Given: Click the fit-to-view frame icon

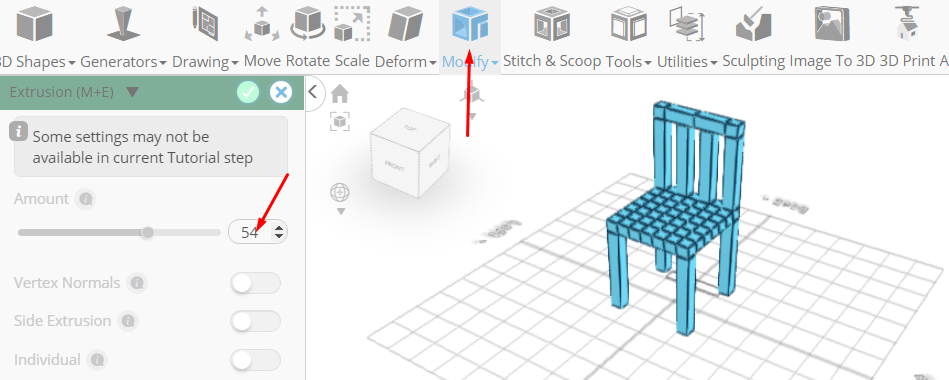Looking at the screenshot, I should point(340,121).
